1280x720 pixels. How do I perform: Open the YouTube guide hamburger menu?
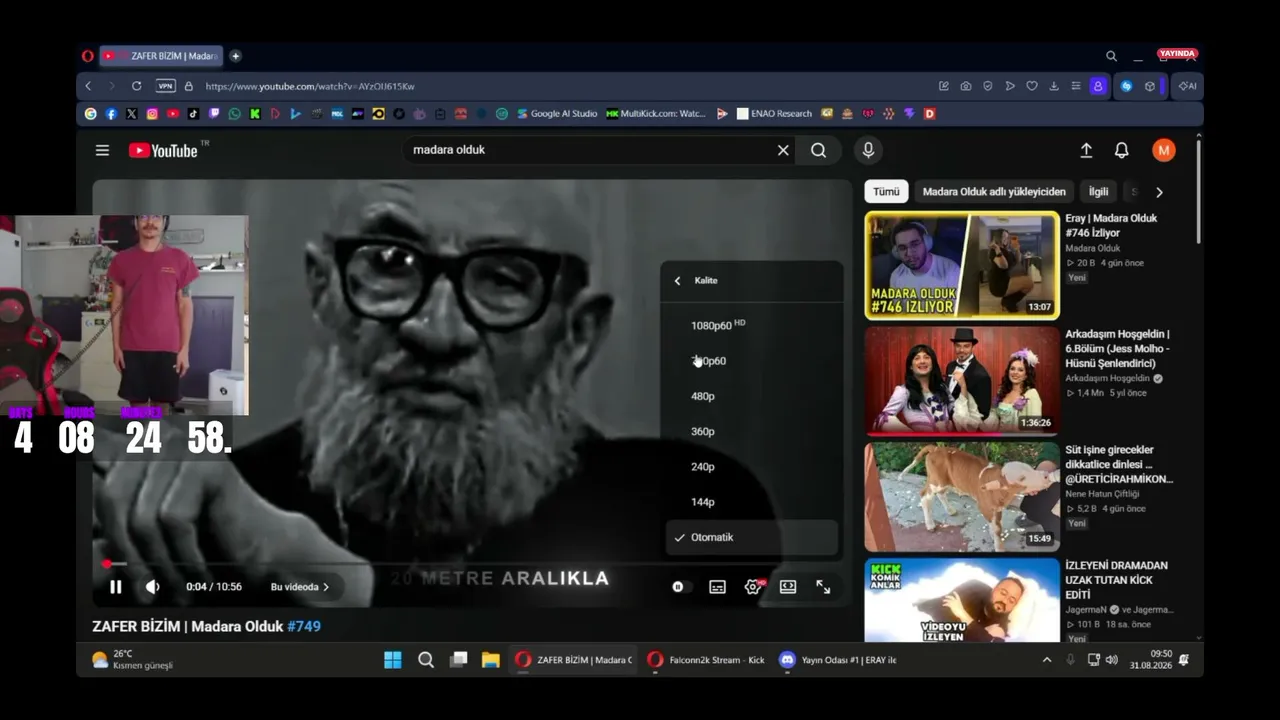(x=102, y=150)
